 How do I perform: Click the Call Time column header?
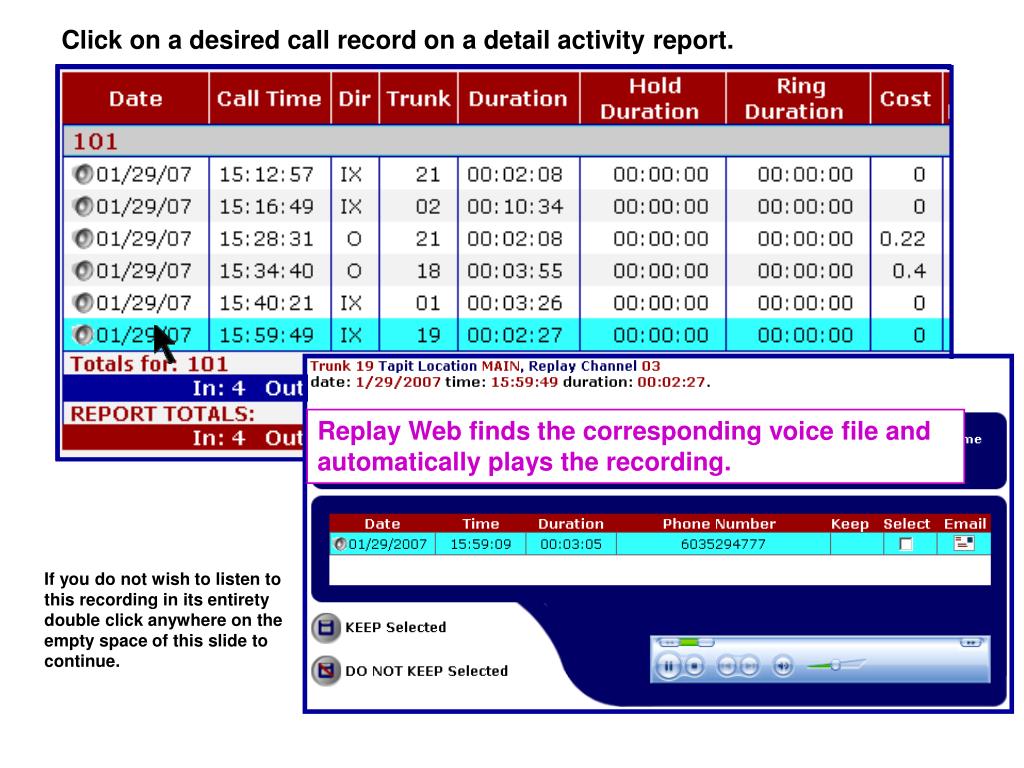click(269, 98)
